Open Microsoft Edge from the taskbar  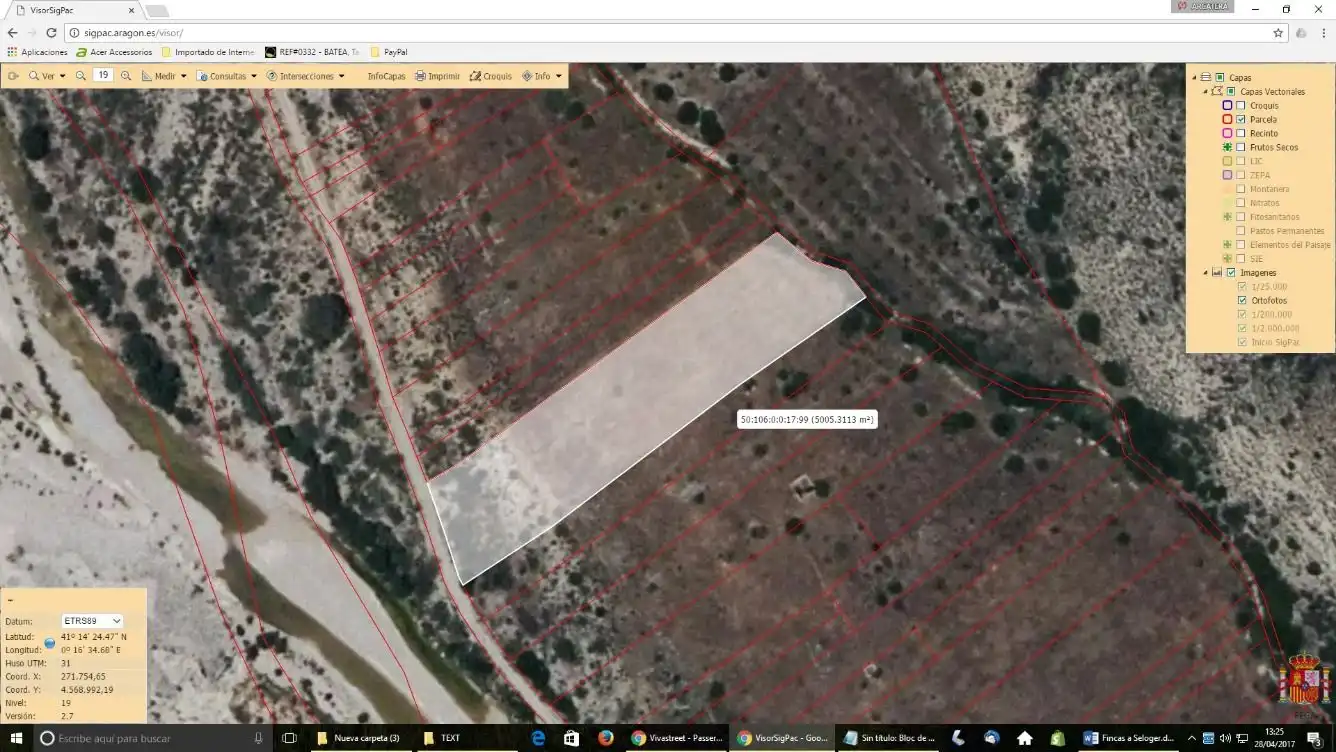click(x=538, y=738)
